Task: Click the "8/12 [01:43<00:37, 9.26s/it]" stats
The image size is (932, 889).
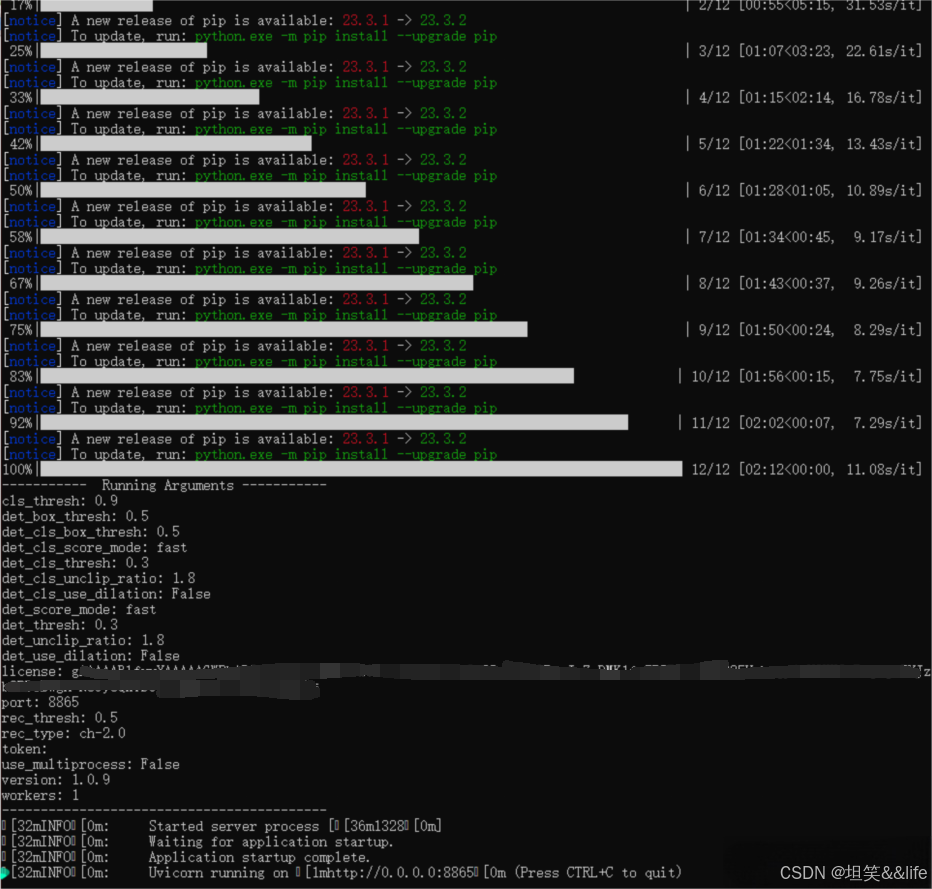Action: point(810,283)
